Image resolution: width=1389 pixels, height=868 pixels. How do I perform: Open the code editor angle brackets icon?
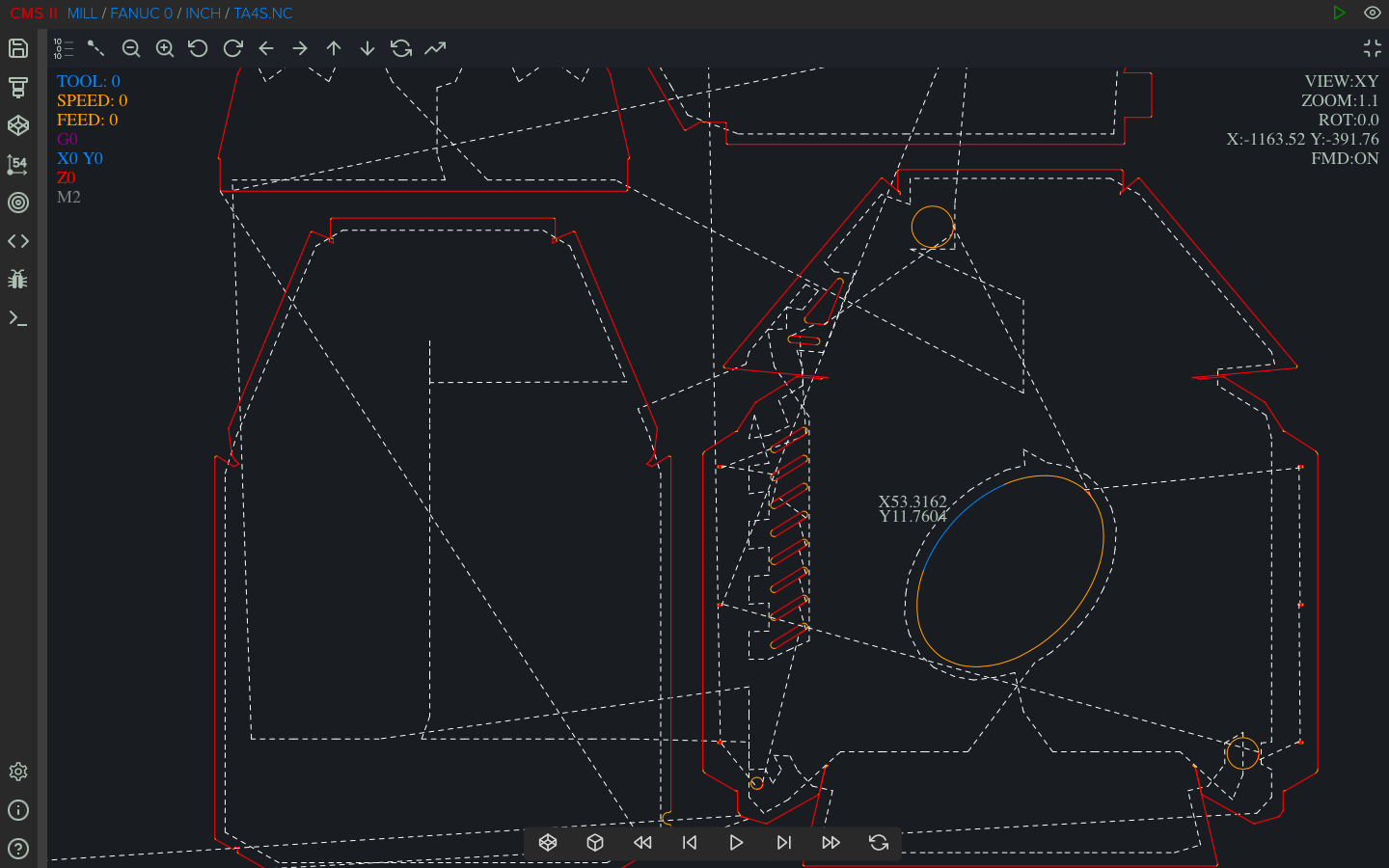[x=18, y=241]
